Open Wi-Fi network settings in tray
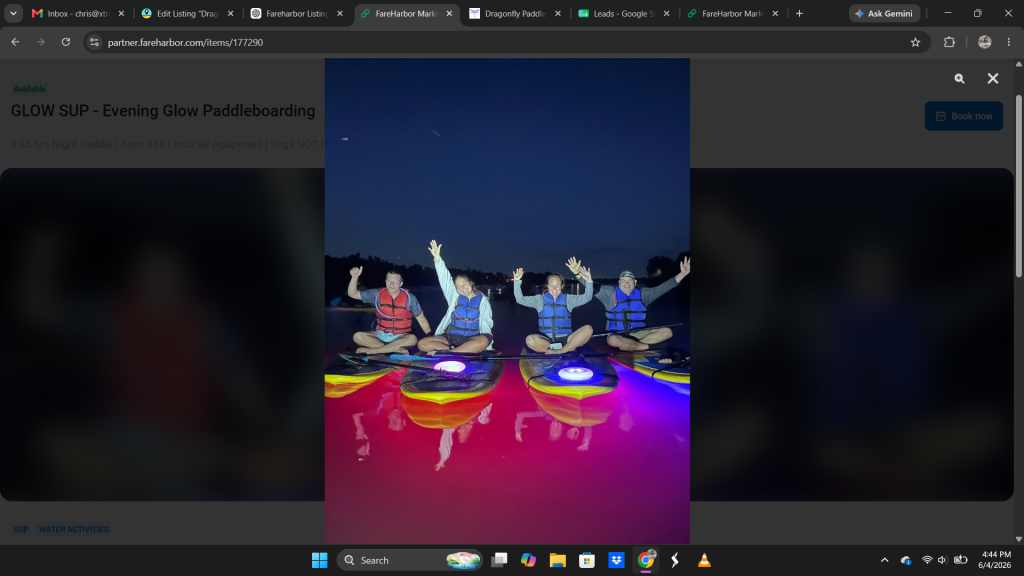This screenshot has width=1024, height=576. click(x=927, y=560)
